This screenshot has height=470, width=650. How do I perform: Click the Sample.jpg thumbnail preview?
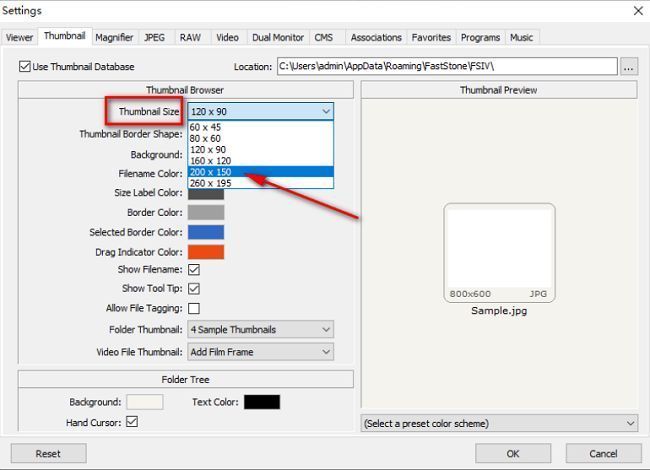499,252
